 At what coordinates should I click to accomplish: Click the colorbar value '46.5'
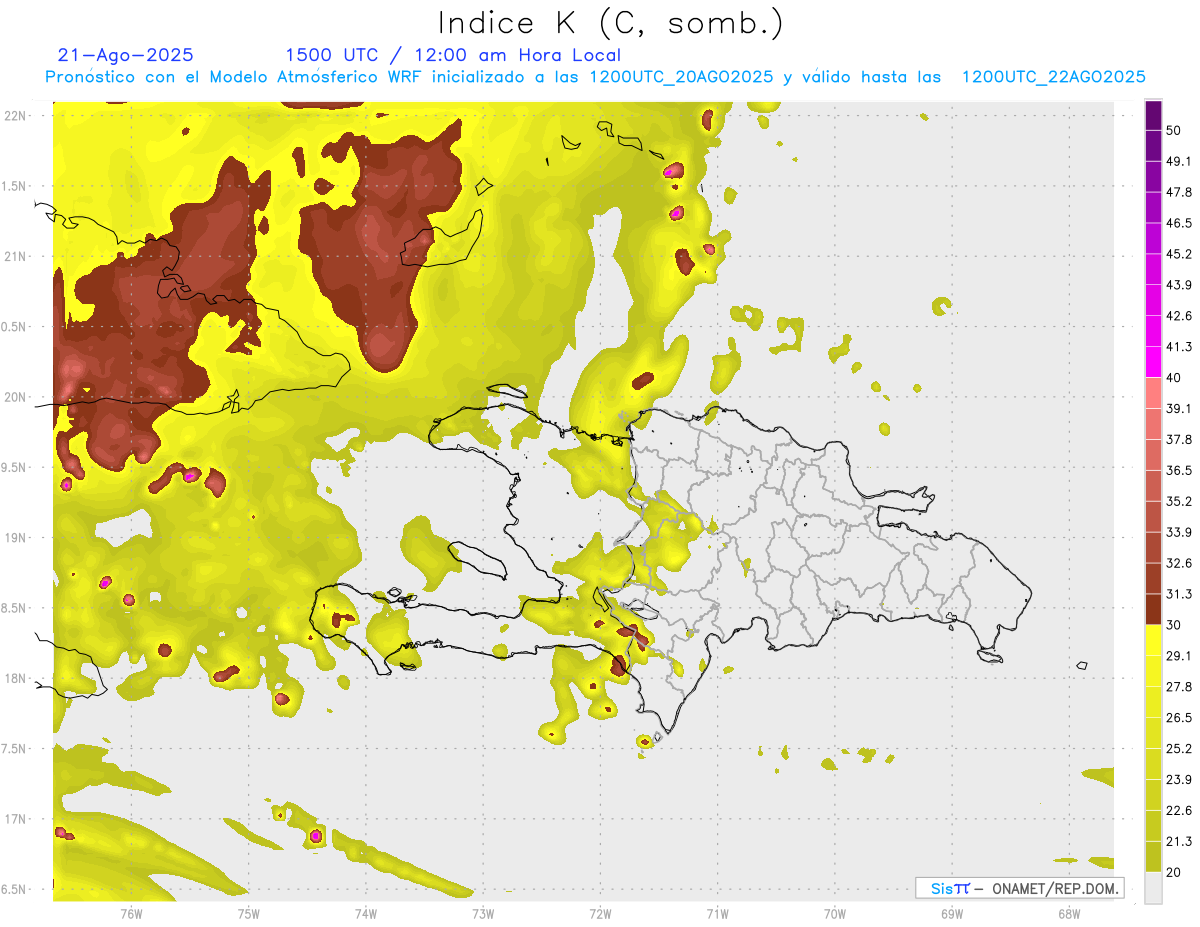[1180, 223]
